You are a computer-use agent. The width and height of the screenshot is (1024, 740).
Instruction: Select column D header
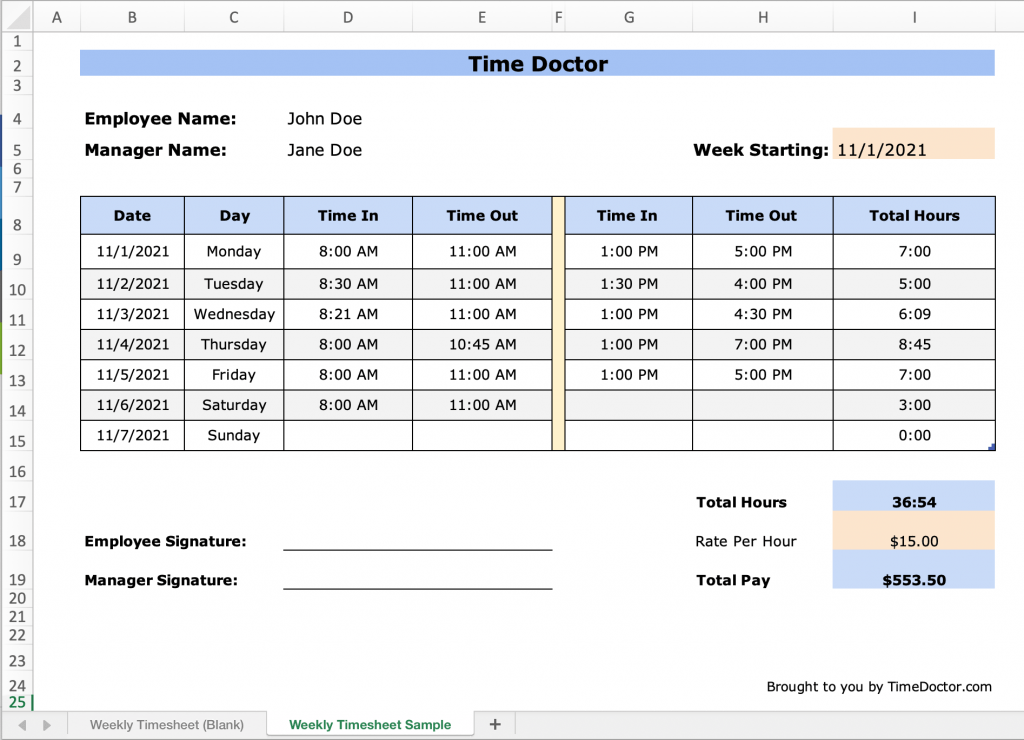tap(348, 17)
